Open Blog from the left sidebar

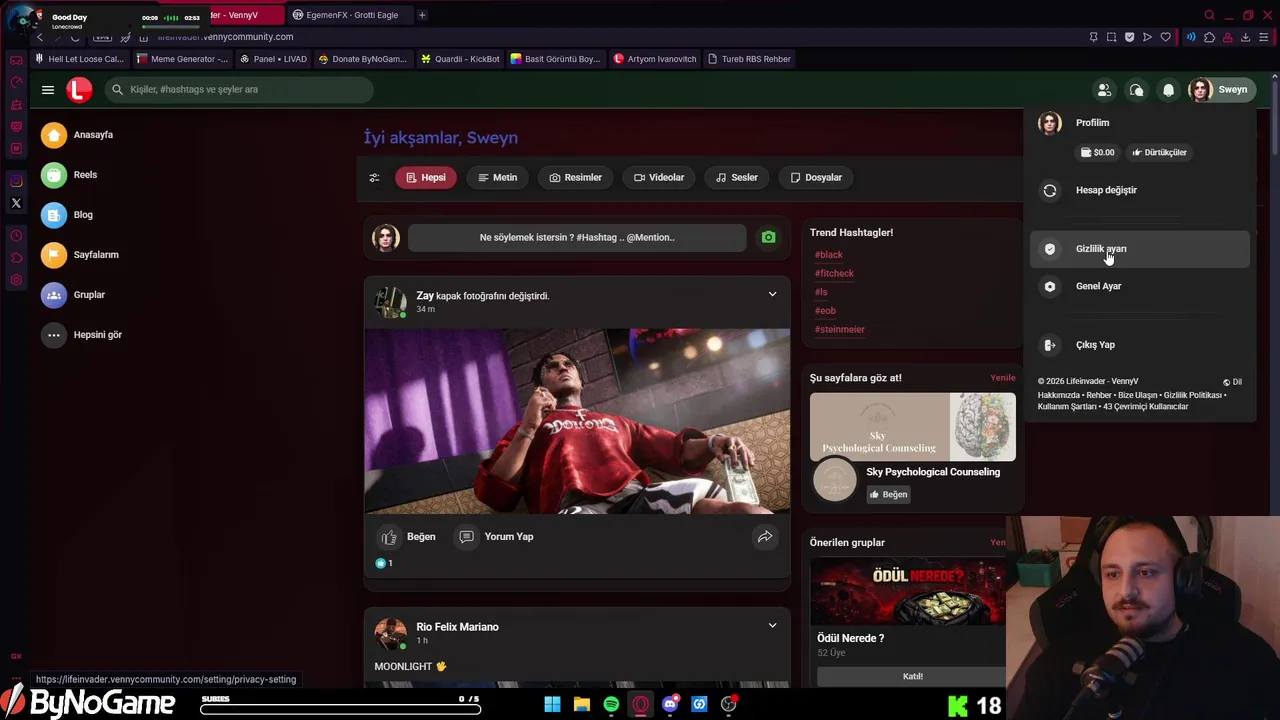pyautogui.click(x=68, y=215)
